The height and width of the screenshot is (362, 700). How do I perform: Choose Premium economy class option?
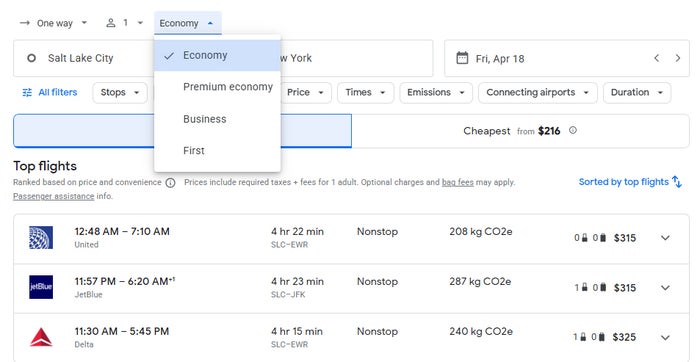217,87
